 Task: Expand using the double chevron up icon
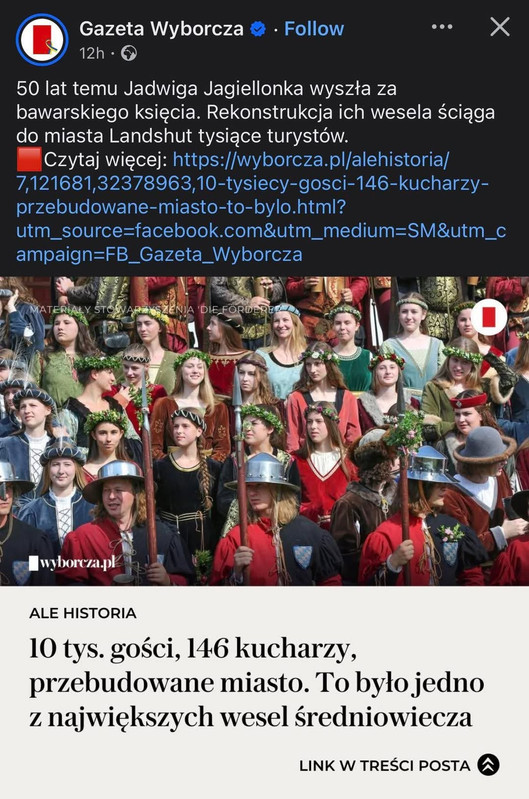(x=488, y=765)
